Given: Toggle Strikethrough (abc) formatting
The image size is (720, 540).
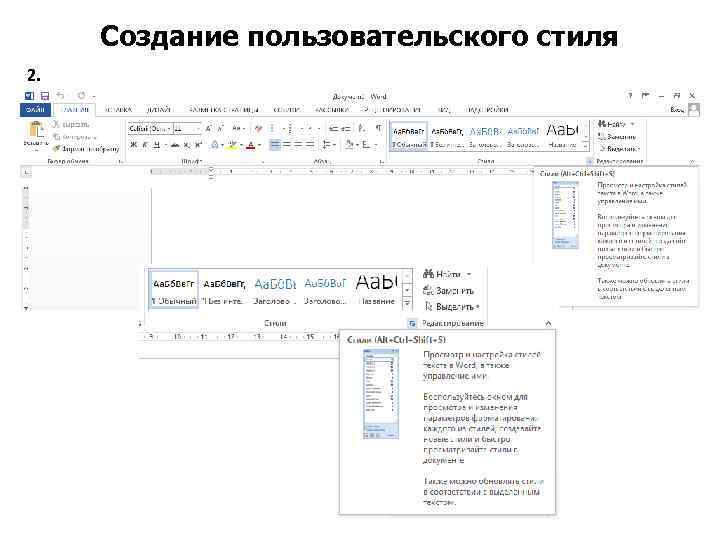Looking at the screenshot, I should [174, 145].
